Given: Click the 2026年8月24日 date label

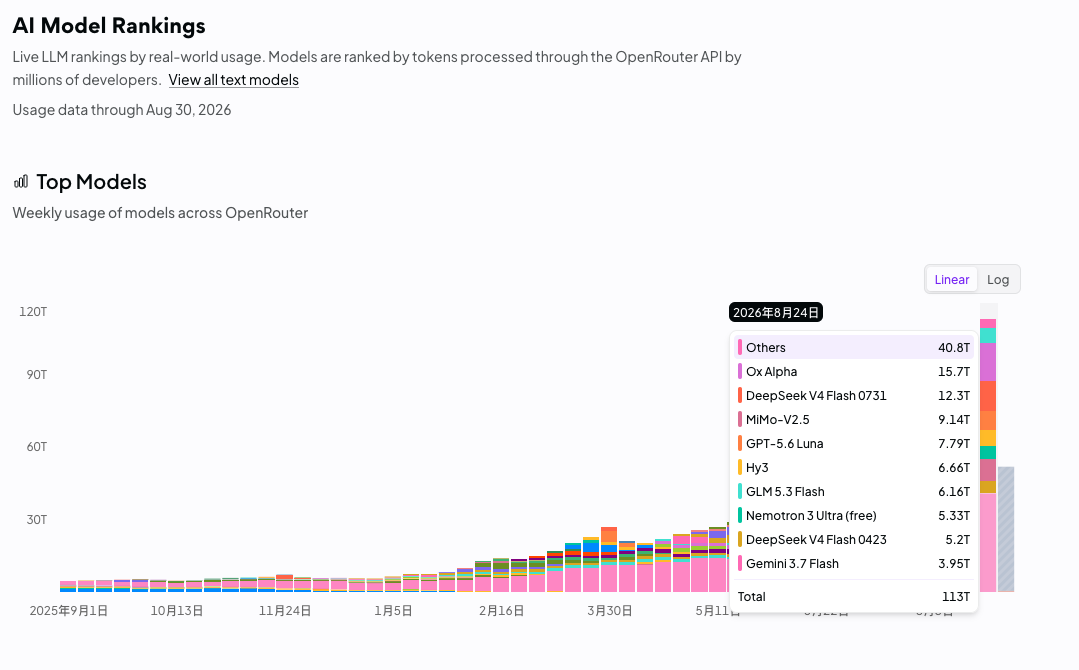Looking at the screenshot, I should tap(776, 312).
